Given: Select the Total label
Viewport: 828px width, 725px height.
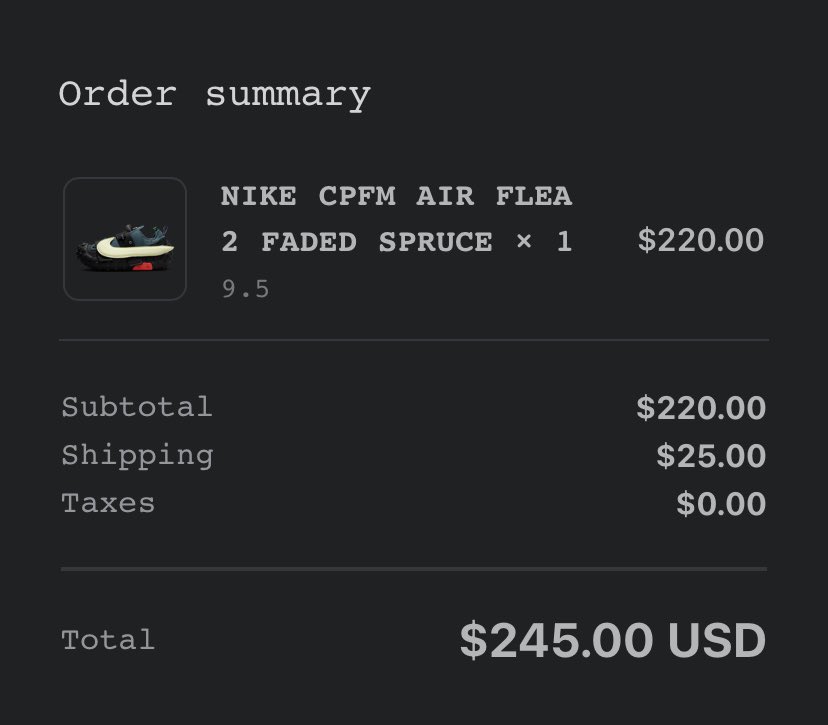Looking at the screenshot, I should point(108,640).
